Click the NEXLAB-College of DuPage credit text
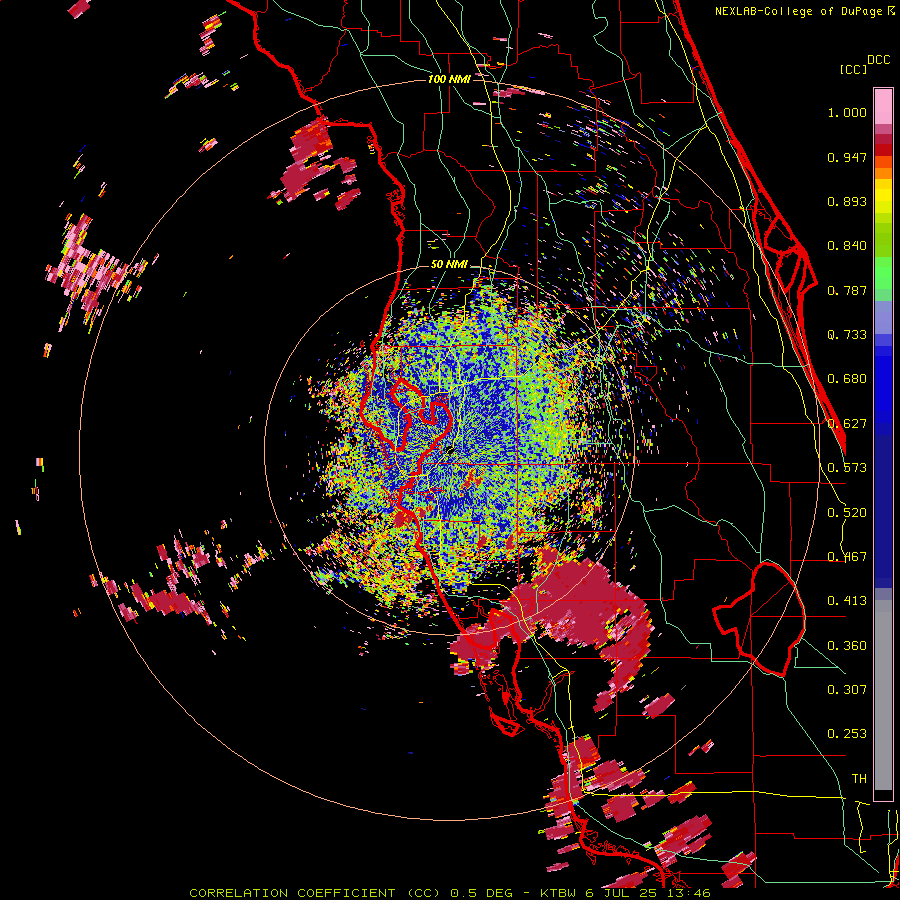900x900 pixels. (x=800, y=11)
